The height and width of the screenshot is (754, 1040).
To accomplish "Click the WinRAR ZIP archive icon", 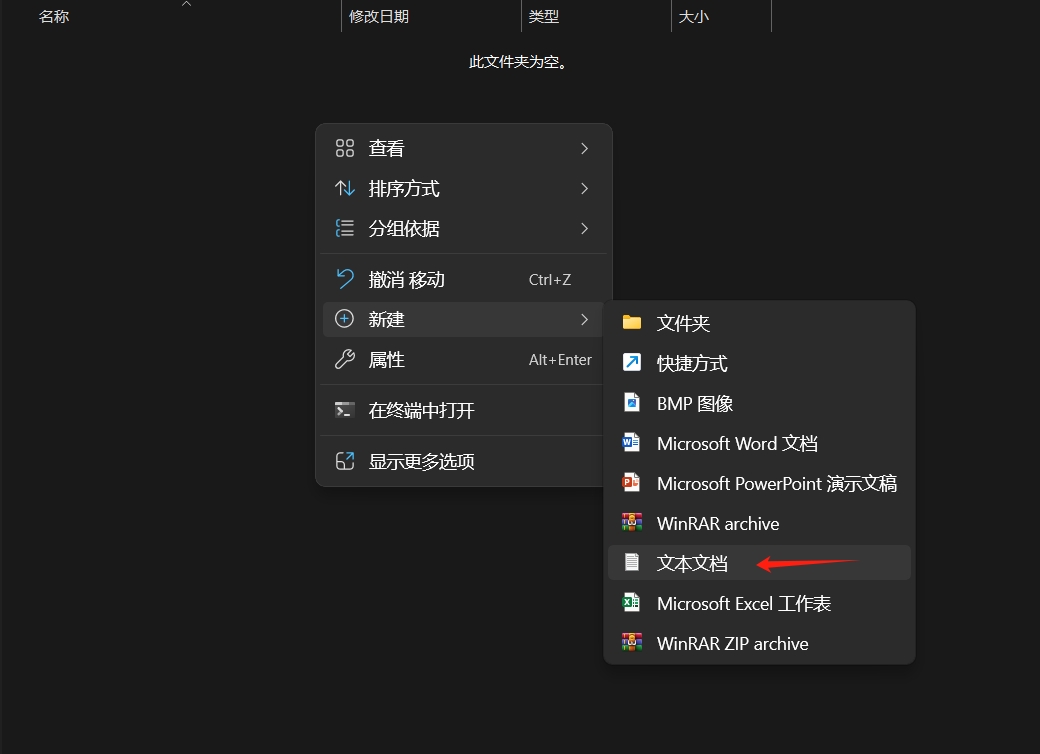I will [x=632, y=643].
